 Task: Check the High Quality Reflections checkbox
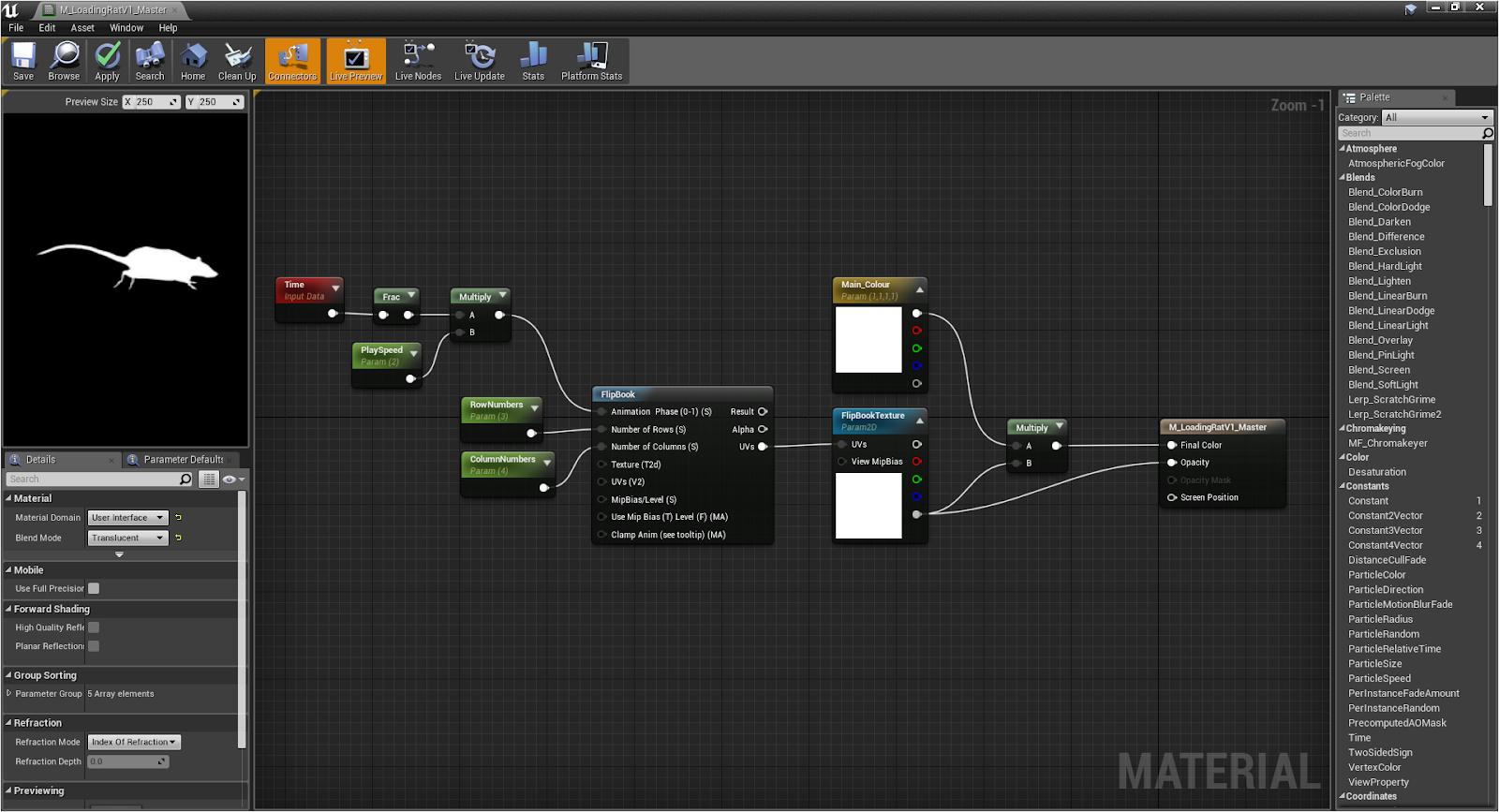(x=94, y=627)
